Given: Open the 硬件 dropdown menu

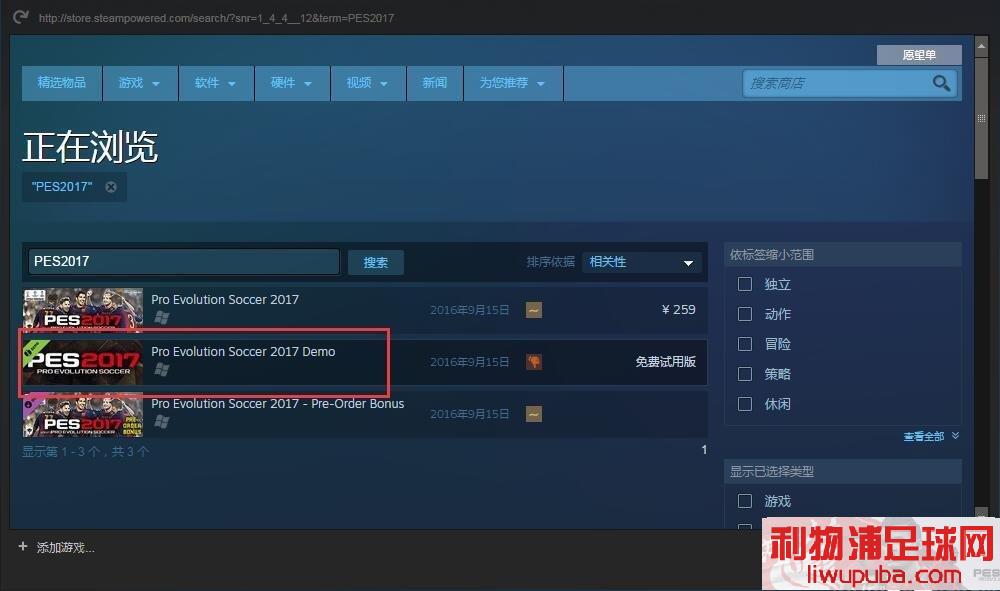Looking at the screenshot, I should click(291, 83).
